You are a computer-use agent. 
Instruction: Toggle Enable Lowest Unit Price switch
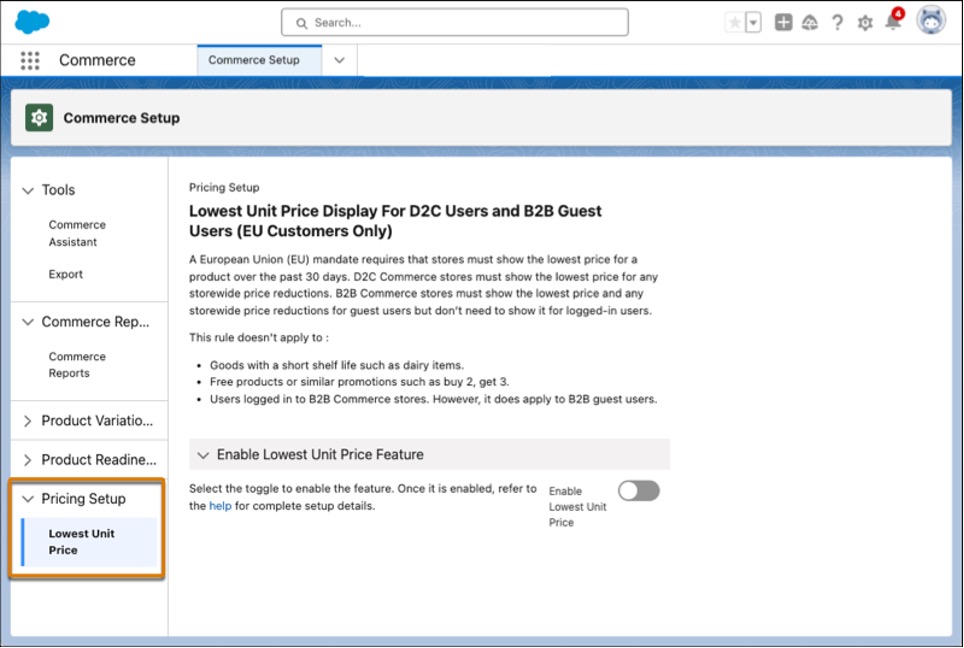tap(639, 491)
